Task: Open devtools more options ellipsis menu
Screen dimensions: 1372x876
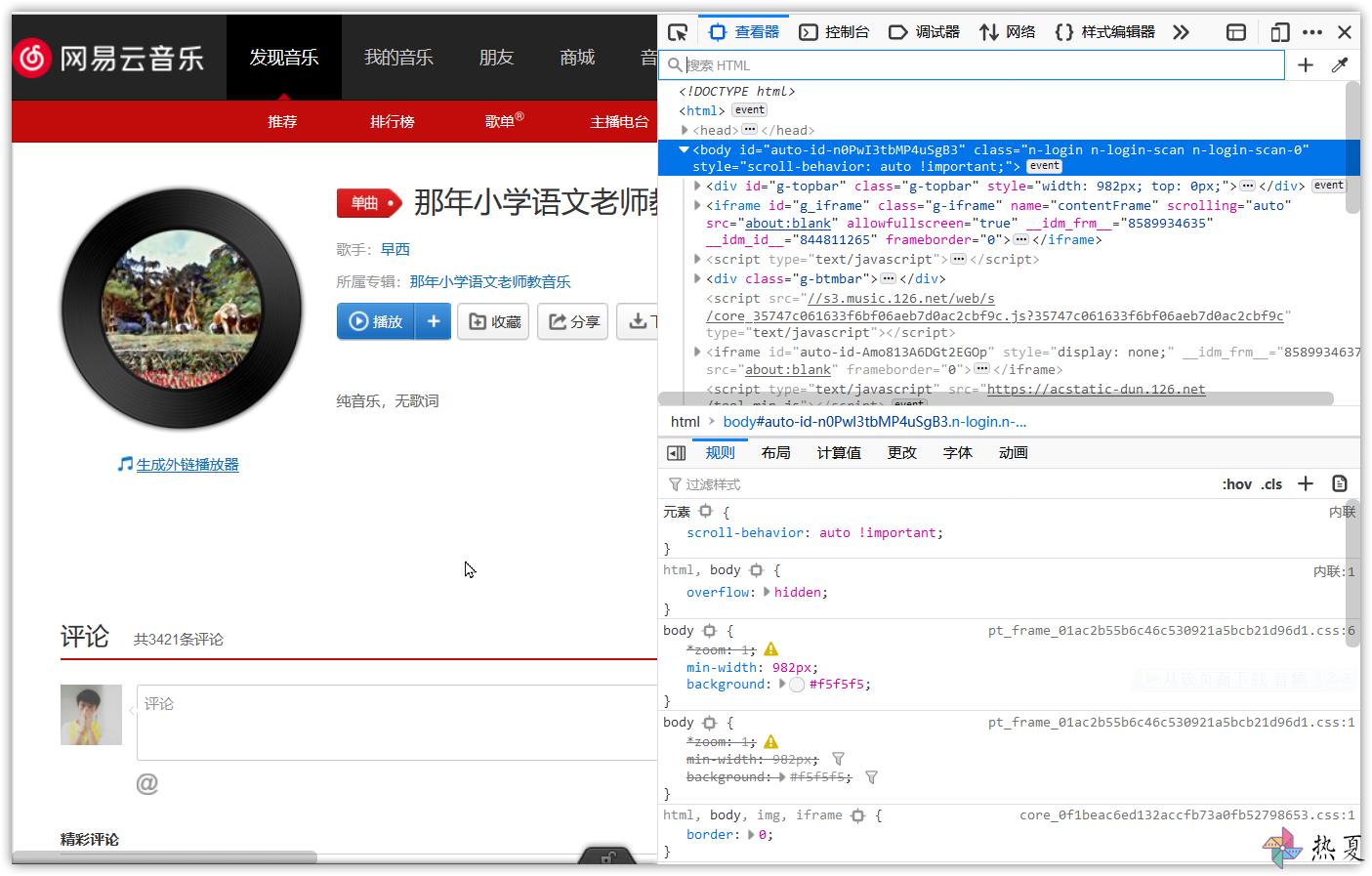Action: pyautogui.click(x=1312, y=32)
